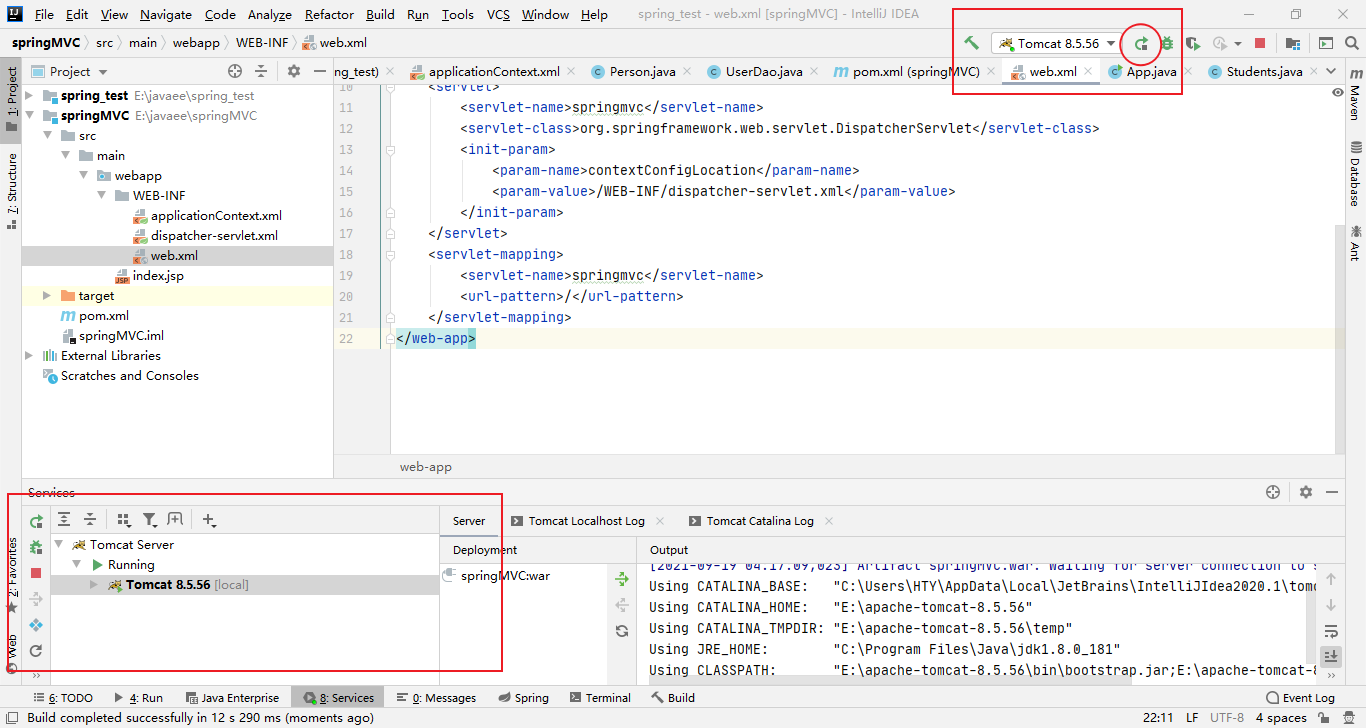Image resolution: width=1366 pixels, height=728 pixels.
Task: Toggle soft-wrap in Output console
Action: 1331,631
